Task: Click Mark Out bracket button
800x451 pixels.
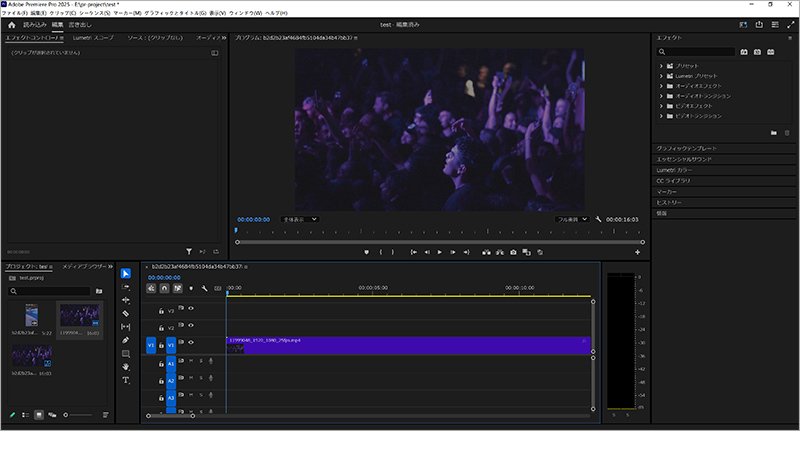Action: click(392, 252)
